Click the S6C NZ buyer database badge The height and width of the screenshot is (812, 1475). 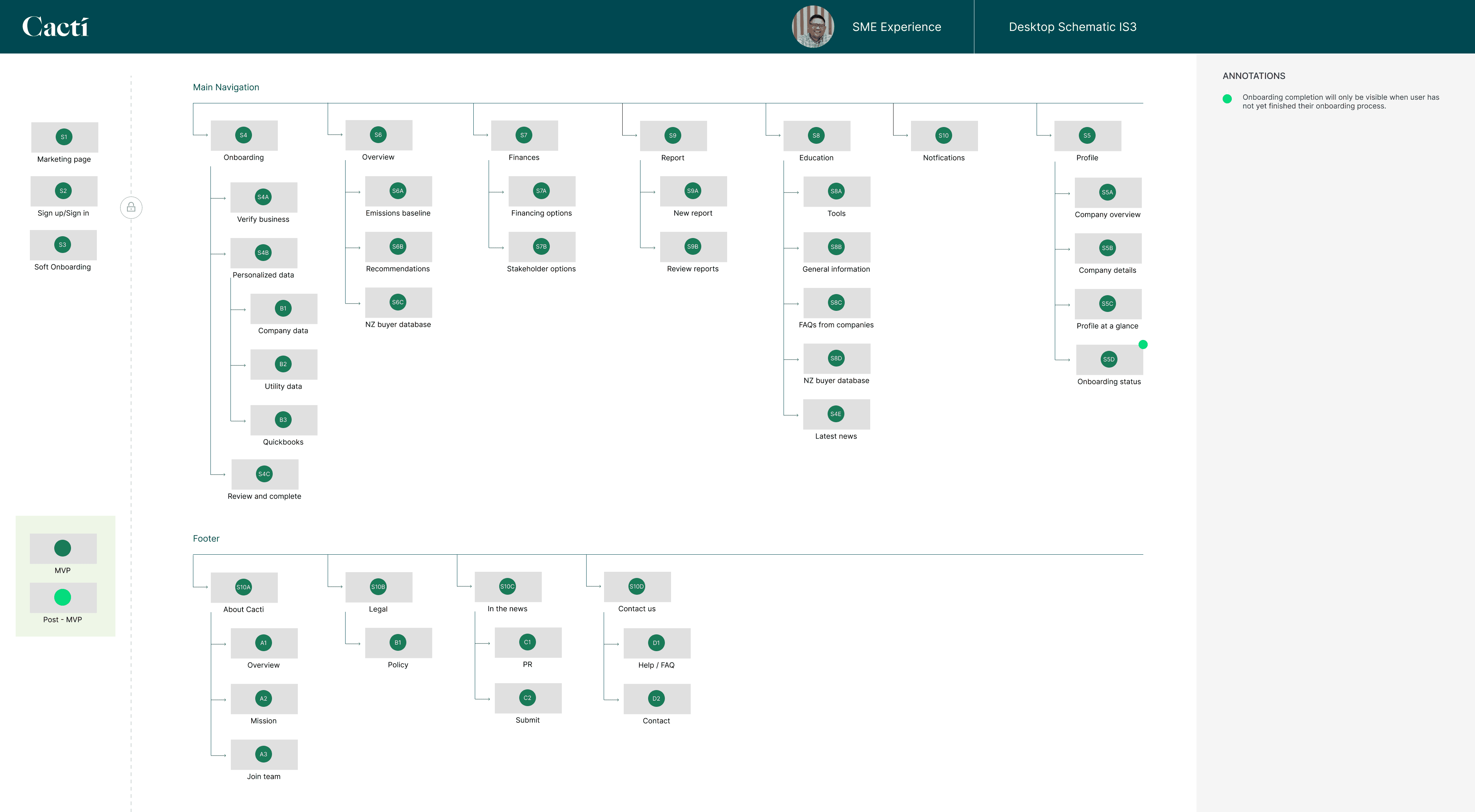point(398,302)
